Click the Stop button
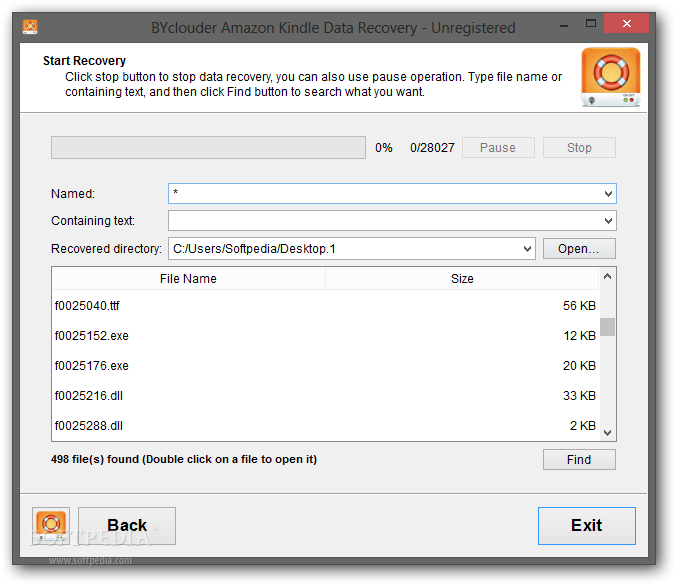The height and width of the screenshot is (585, 676). tap(579, 148)
